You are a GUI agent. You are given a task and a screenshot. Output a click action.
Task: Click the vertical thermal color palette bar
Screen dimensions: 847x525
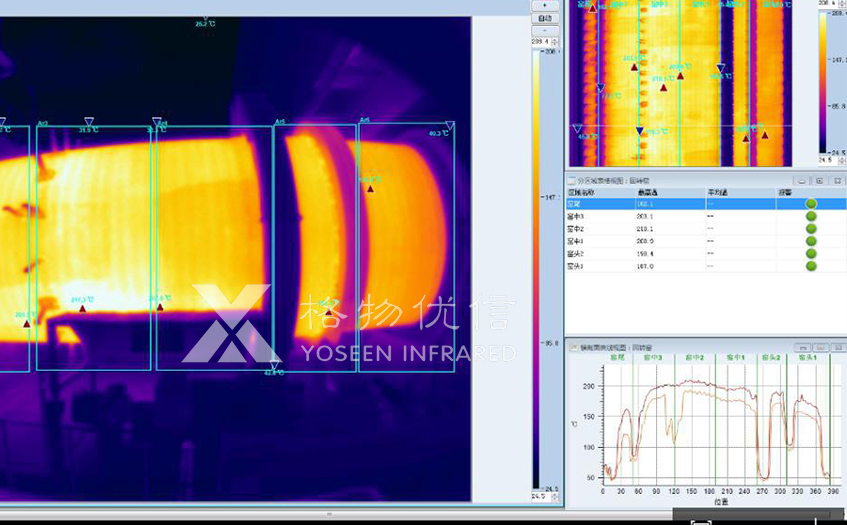pos(536,268)
